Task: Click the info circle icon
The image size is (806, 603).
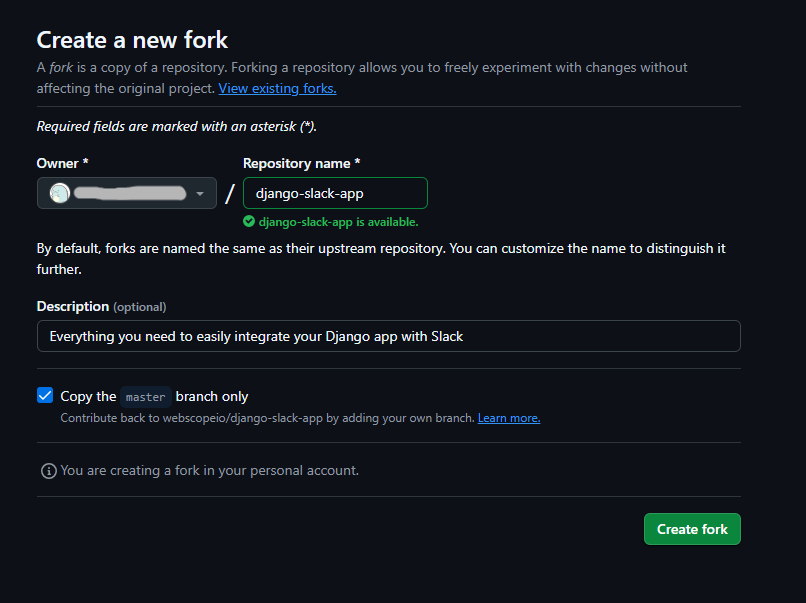Action: tap(48, 470)
